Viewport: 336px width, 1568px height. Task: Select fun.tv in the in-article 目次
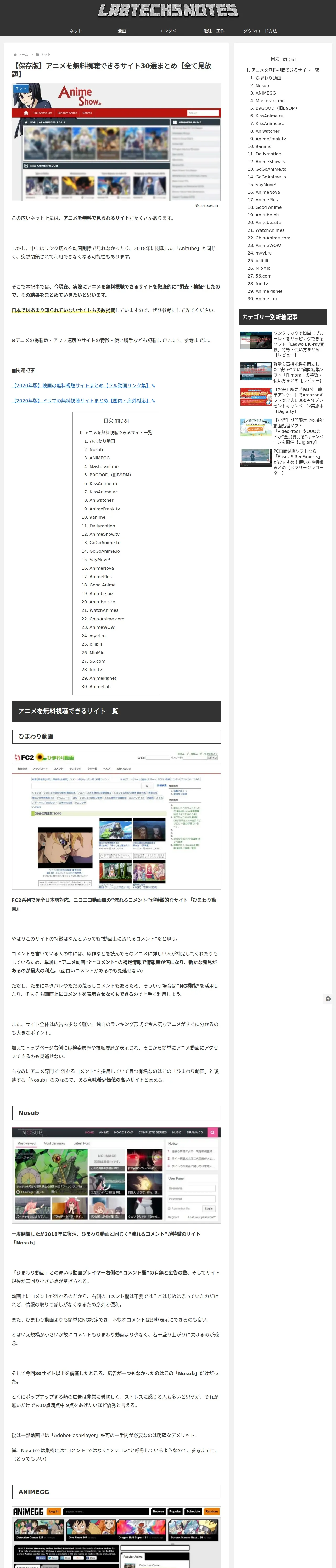[96, 670]
